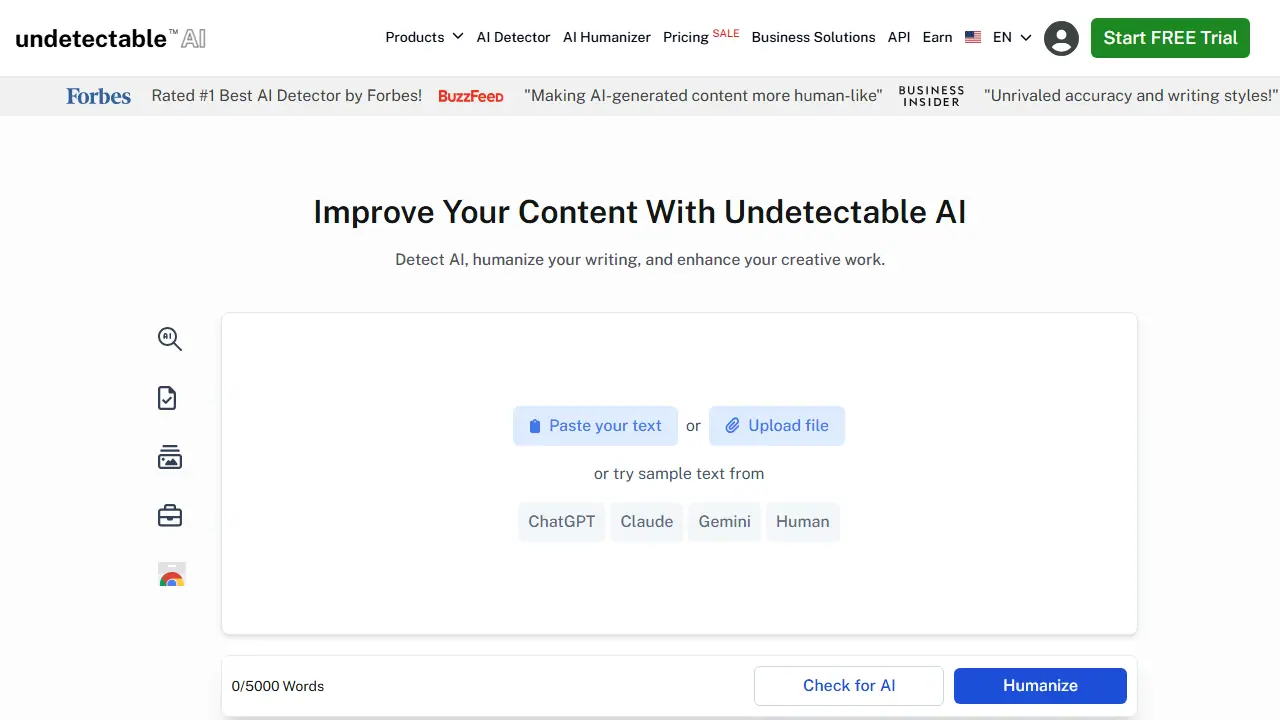
Task: Load the ChatGPT sample text
Action: (x=562, y=522)
